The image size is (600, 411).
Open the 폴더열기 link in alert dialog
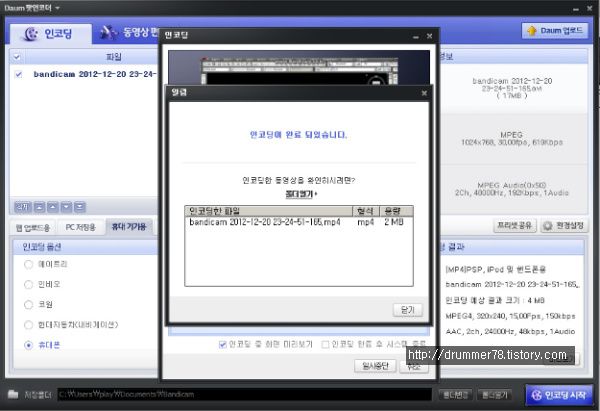pos(301,194)
